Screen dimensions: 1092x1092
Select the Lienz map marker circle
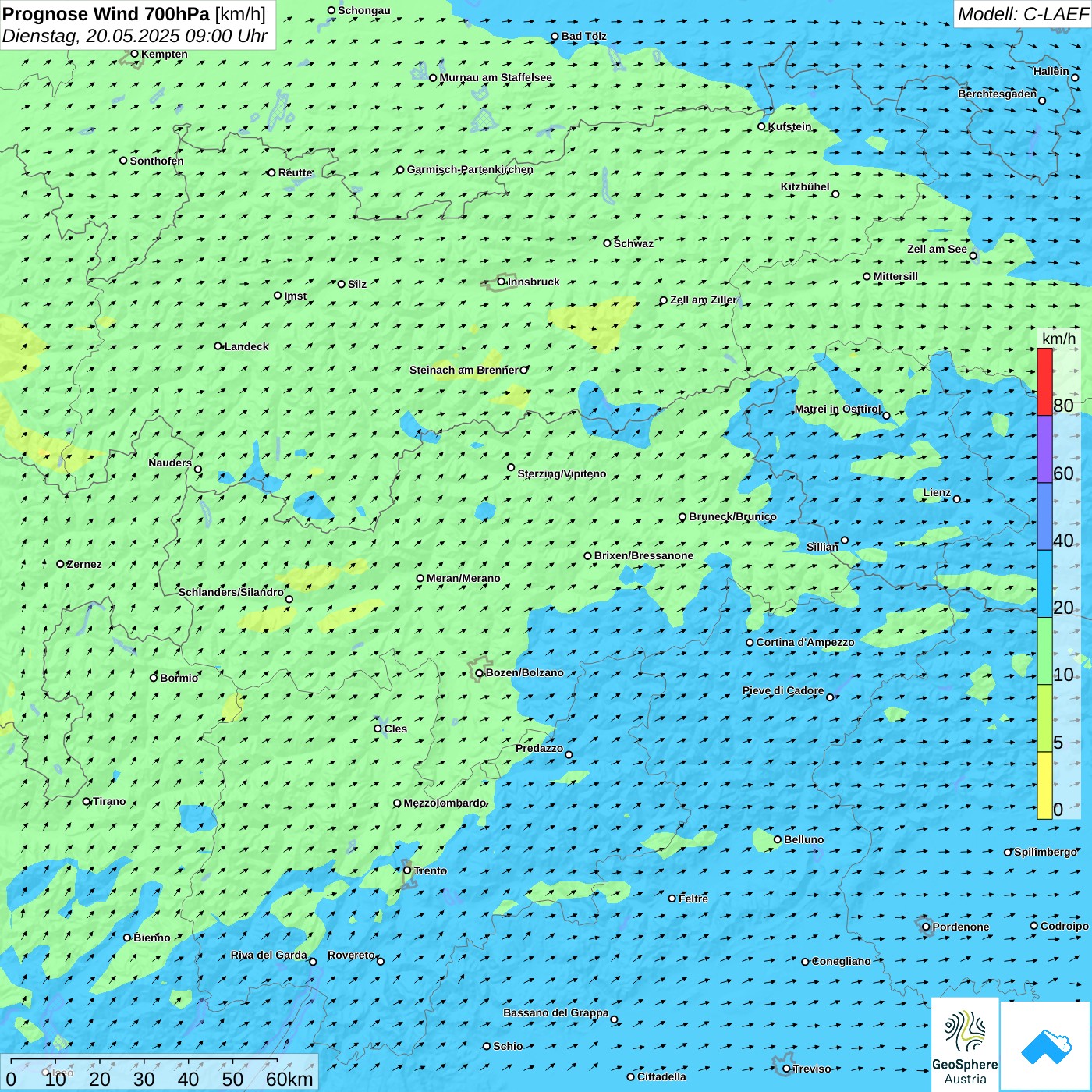click(x=957, y=499)
